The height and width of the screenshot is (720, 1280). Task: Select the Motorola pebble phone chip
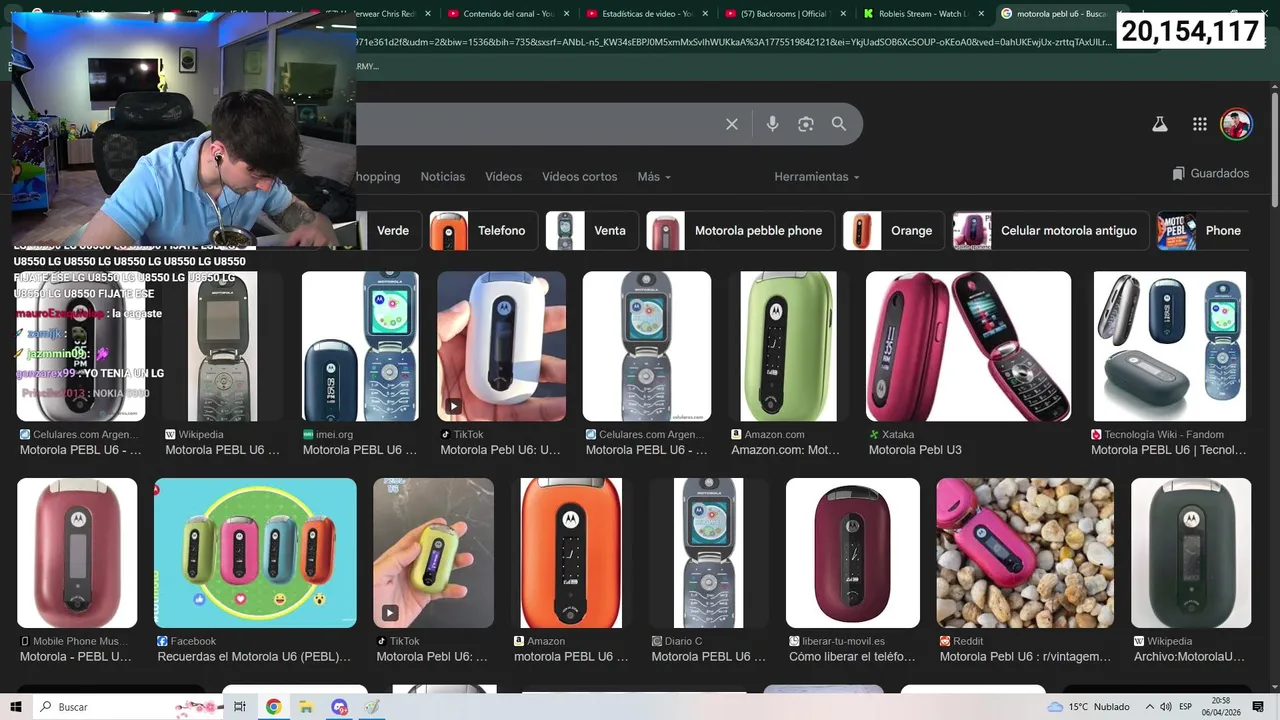(740, 231)
